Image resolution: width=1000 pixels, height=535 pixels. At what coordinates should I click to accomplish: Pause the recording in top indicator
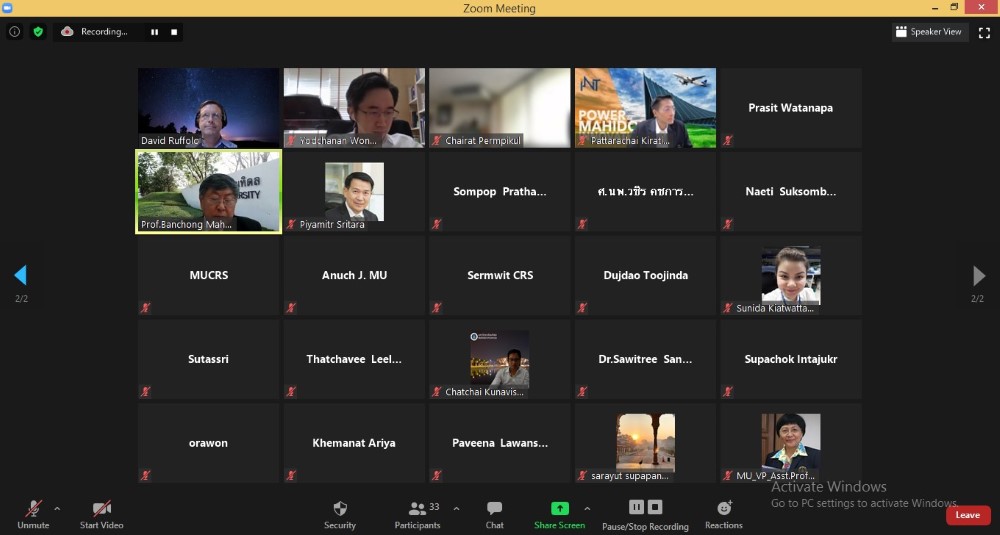pos(154,32)
